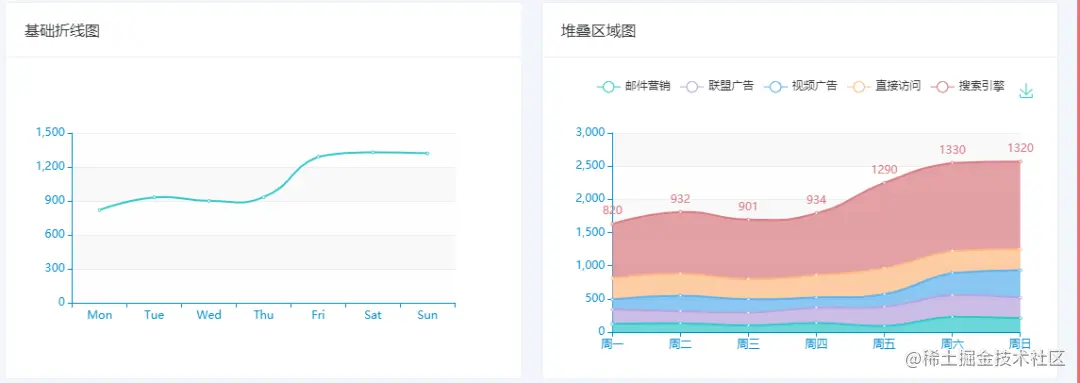
Task: Click the Tue axis label
Action: (154, 315)
